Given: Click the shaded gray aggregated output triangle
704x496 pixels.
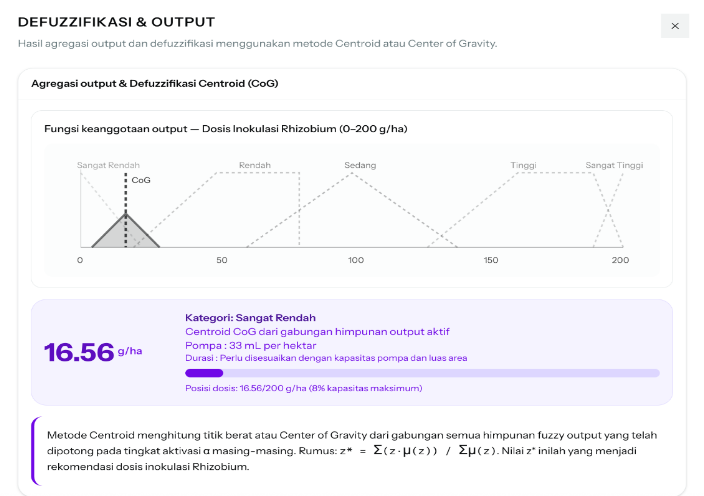Looking at the screenshot, I should (126, 234).
